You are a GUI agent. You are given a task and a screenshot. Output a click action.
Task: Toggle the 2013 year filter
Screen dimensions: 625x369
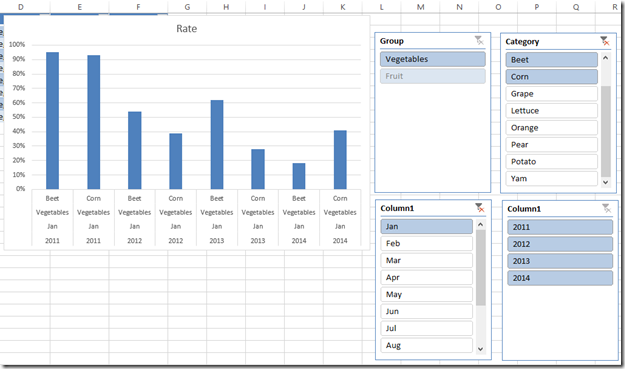click(560, 261)
